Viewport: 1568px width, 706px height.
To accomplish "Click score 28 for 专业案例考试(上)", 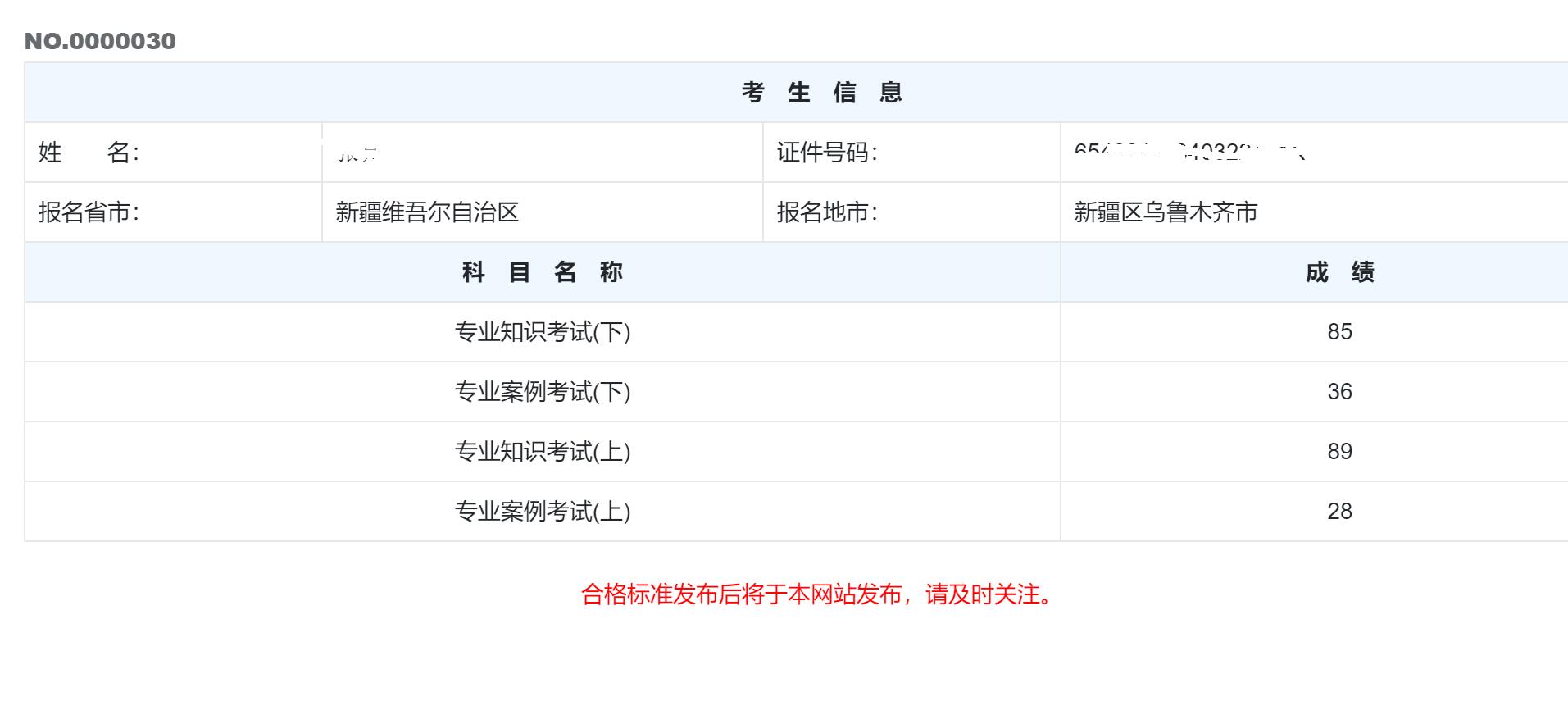I will (x=1339, y=512).
